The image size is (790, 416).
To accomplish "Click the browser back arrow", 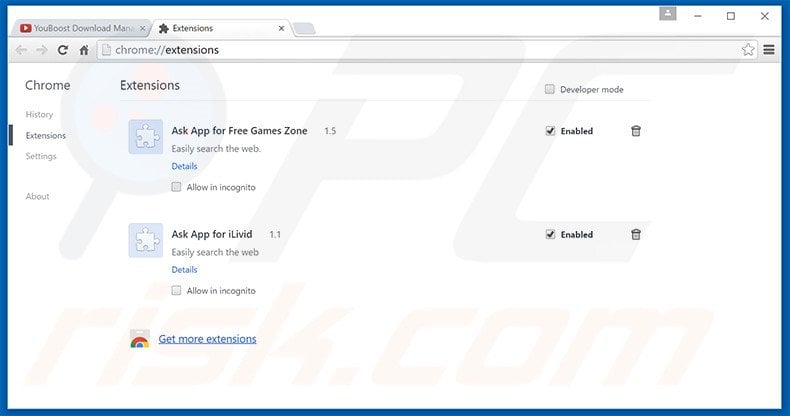I will tap(21, 50).
